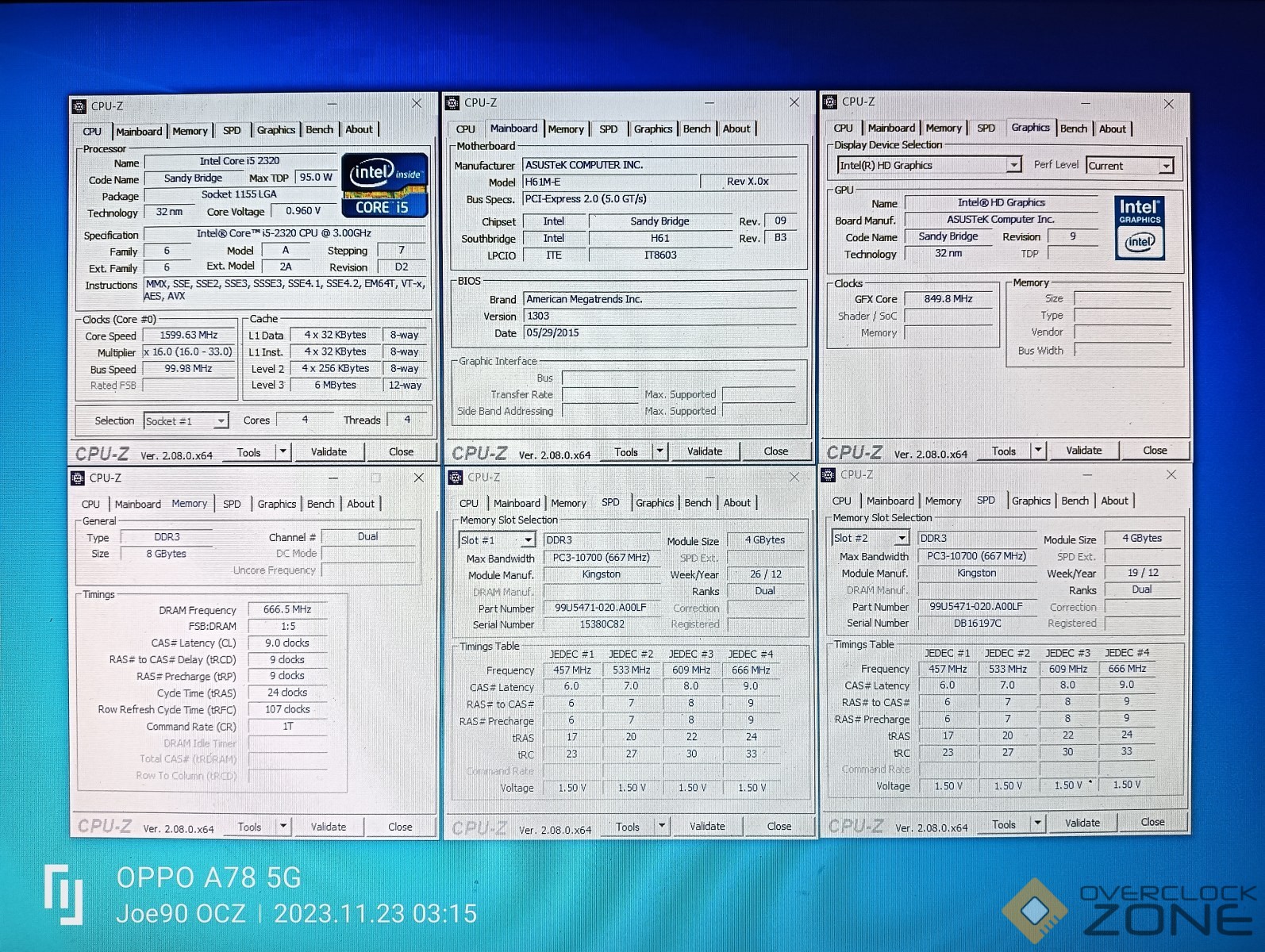The width and height of the screenshot is (1265, 952).
Task: Click CPU-Z title icon in Slot #2 SPD window
Action: pyautogui.click(x=829, y=474)
